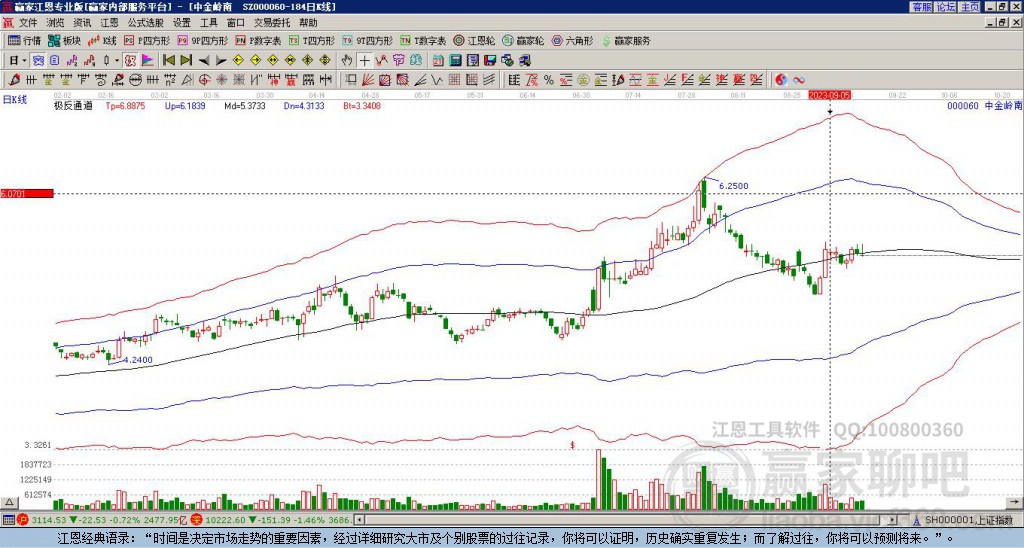Toggle the 权 adjustment button
This screenshot has width=1024, height=548.
[130, 60]
